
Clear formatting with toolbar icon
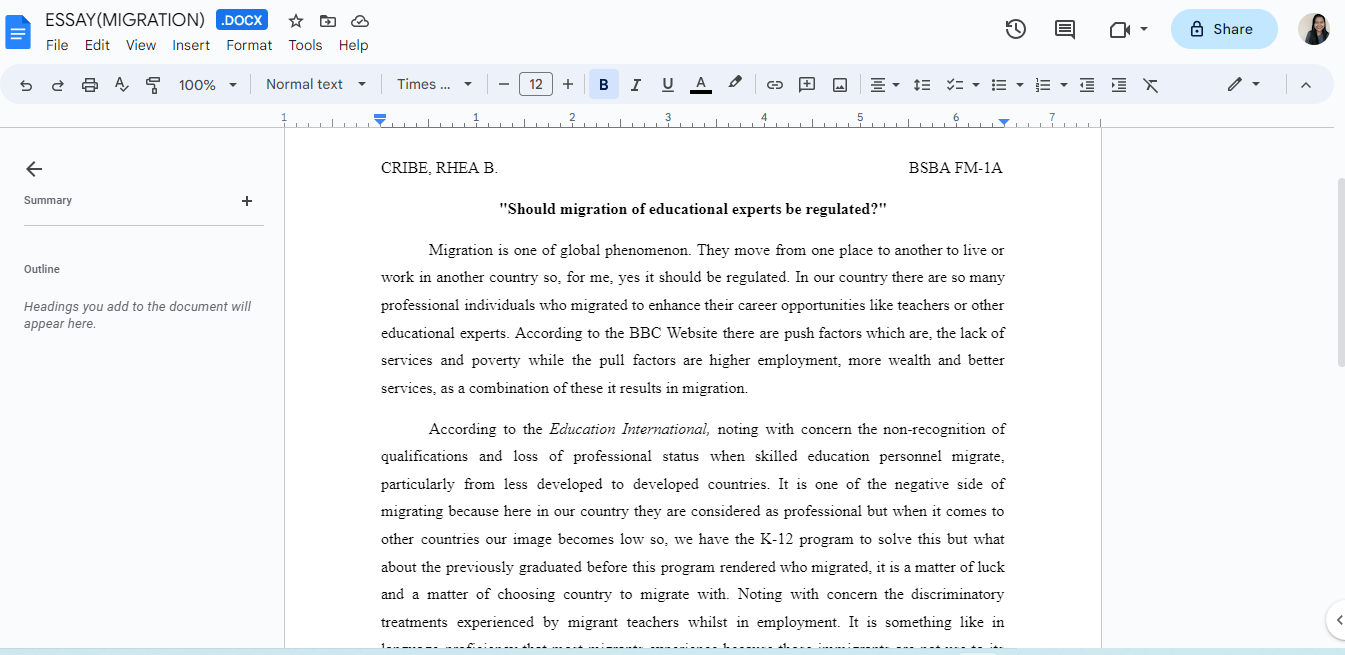(x=1150, y=84)
